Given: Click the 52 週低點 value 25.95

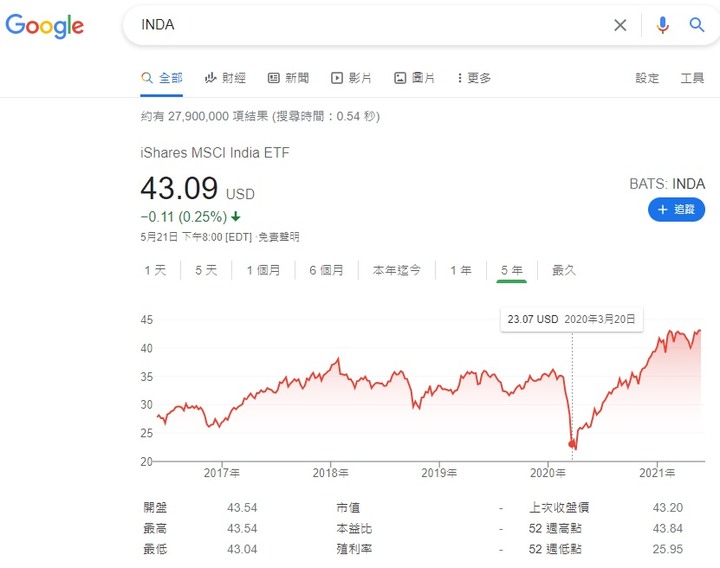Looking at the screenshot, I should (668, 549).
